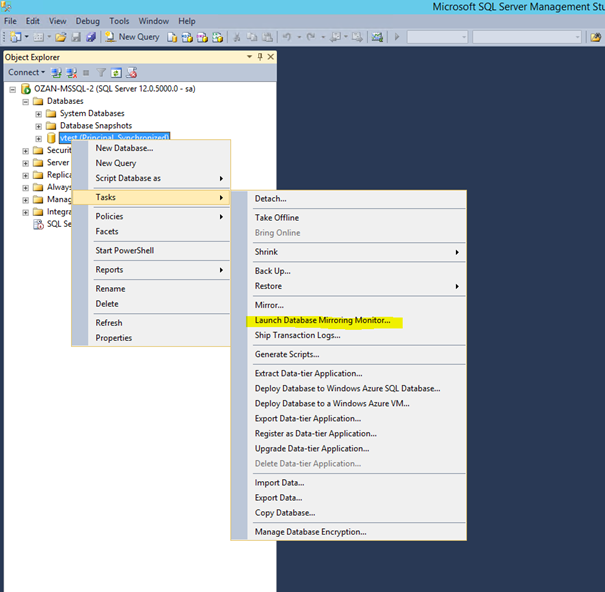The height and width of the screenshot is (592, 605).
Task: Click the Open File folder icon in toolbar
Action: coord(60,37)
